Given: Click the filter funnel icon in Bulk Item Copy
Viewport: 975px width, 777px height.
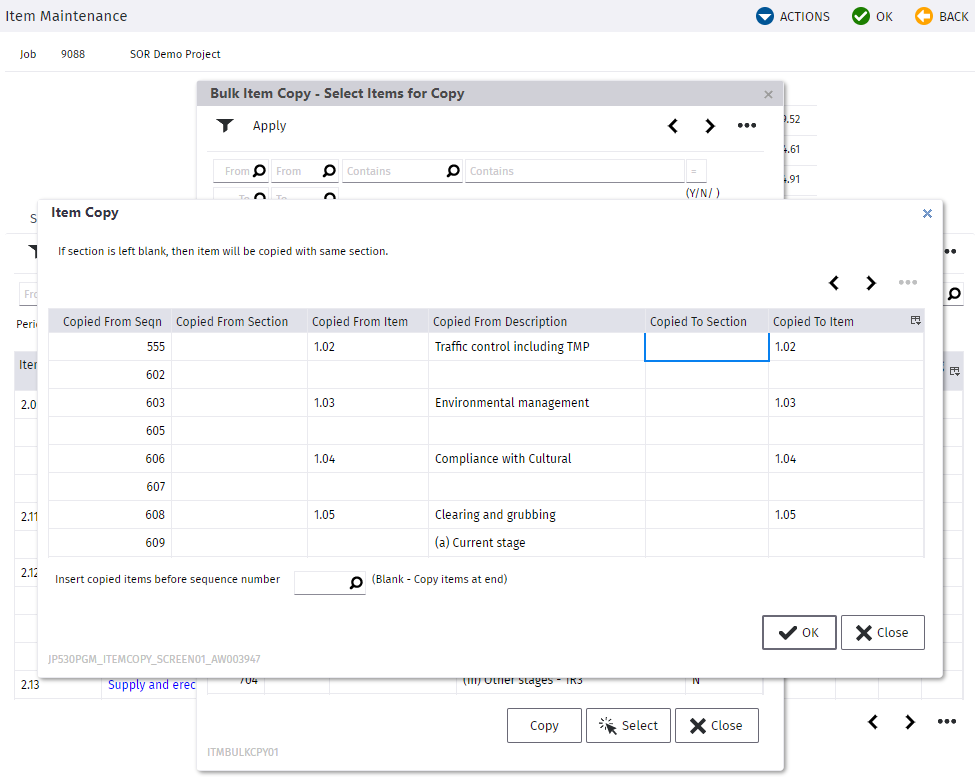Looking at the screenshot, I should pos(224,126).
